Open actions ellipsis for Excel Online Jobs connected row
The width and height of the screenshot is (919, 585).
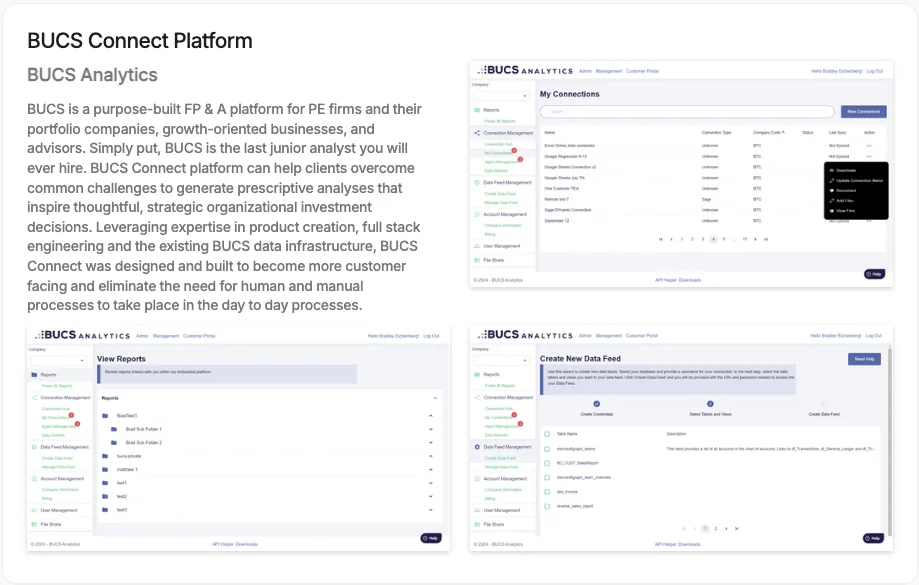(x=869, y=145)
